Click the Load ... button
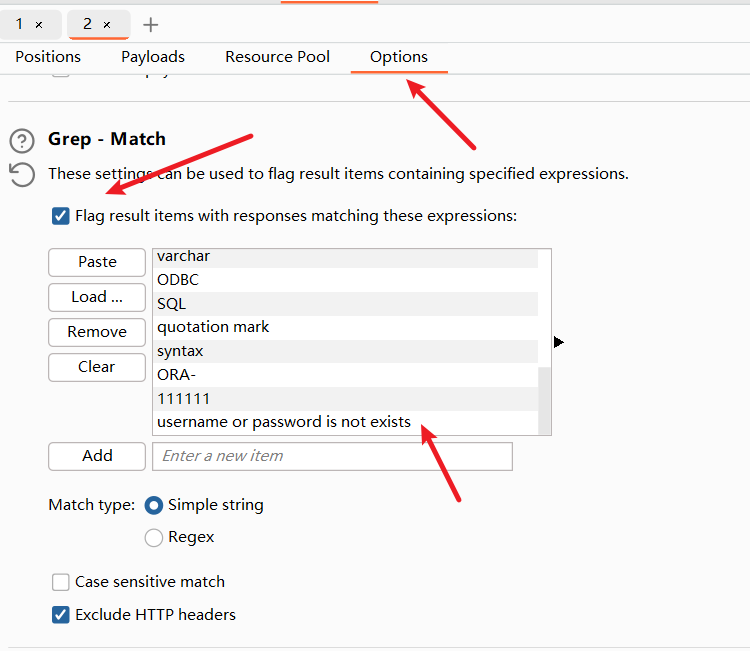Screen dimensions: 750x651 point(97,297)
